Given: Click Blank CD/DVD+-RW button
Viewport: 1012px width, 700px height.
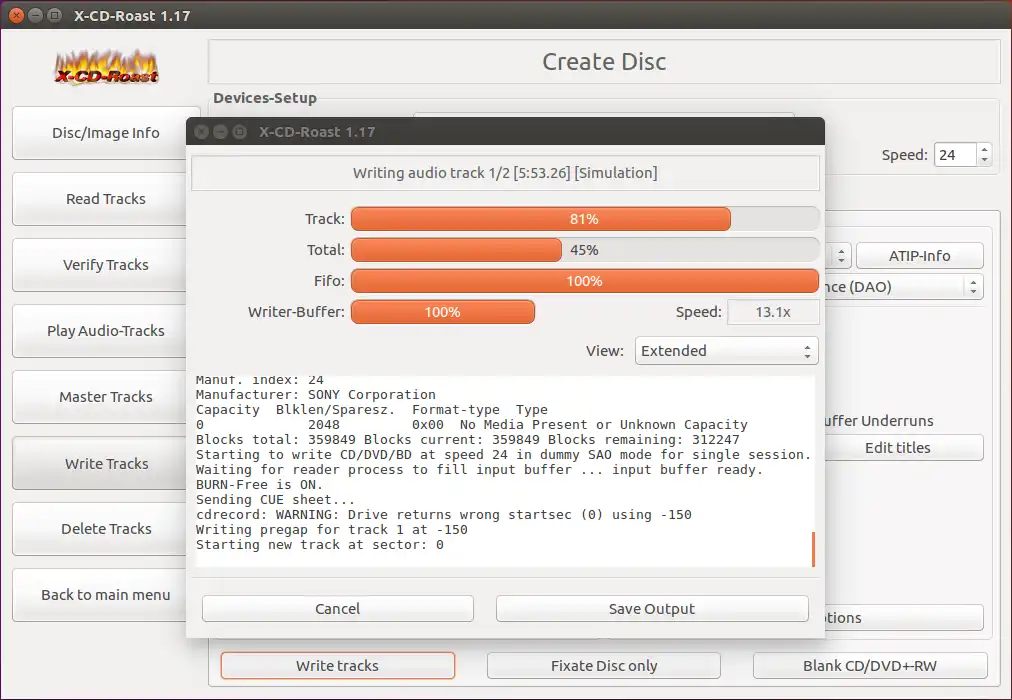Looking at the screenshot, I should 870,665.
